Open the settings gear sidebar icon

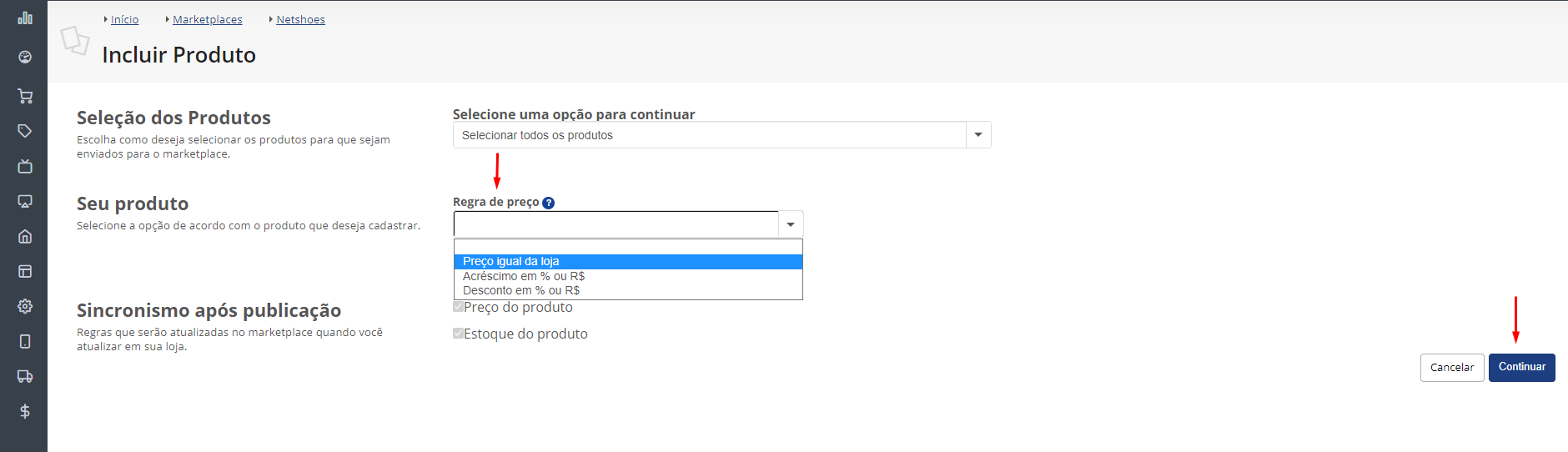click(x=25, y=306)
